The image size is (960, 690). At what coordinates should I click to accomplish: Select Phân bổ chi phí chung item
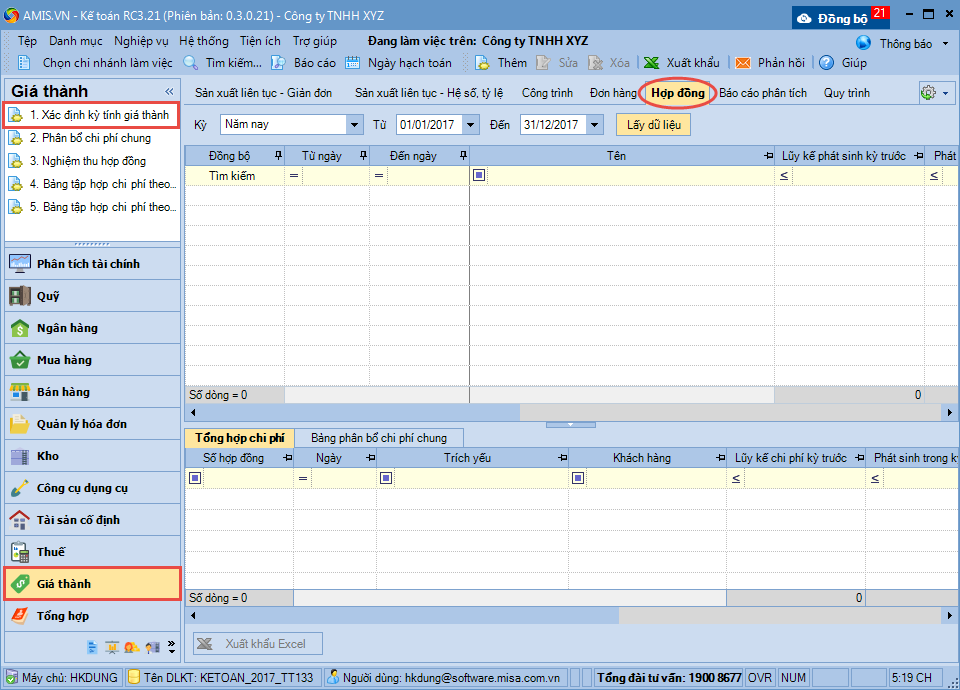point(90,138)
